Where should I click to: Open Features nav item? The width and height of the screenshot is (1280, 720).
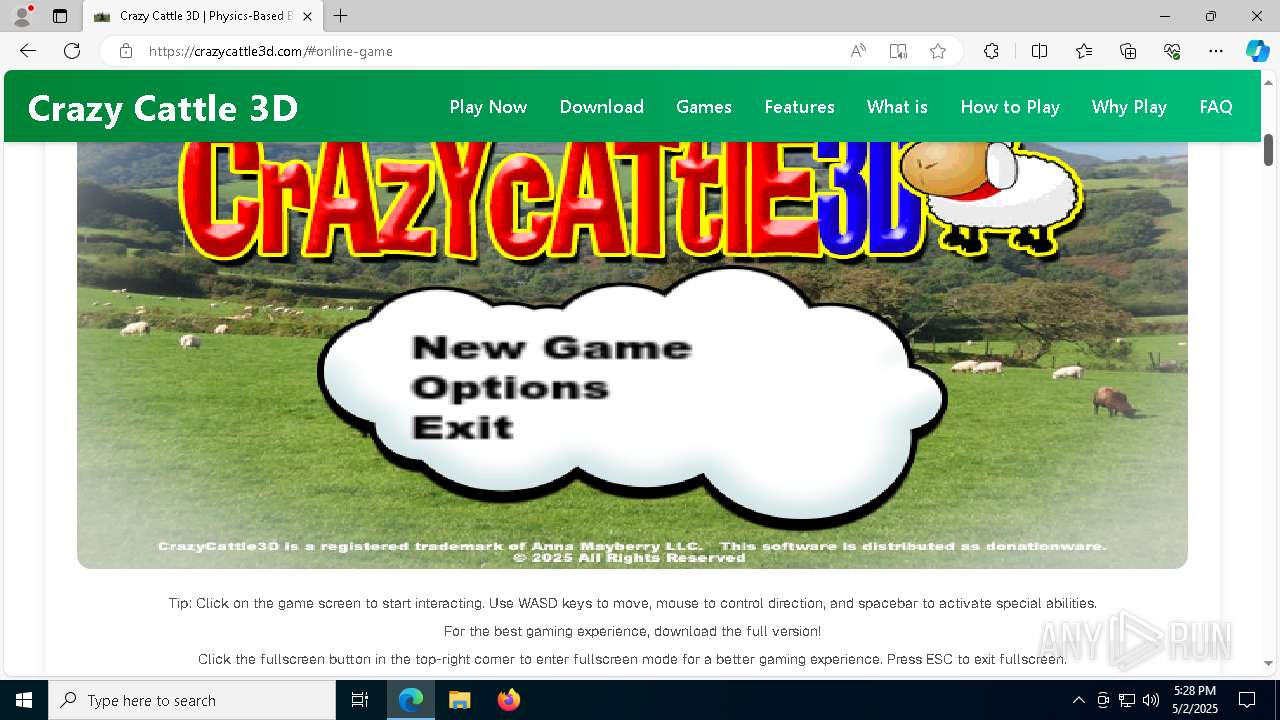click(x=799, y=107)
